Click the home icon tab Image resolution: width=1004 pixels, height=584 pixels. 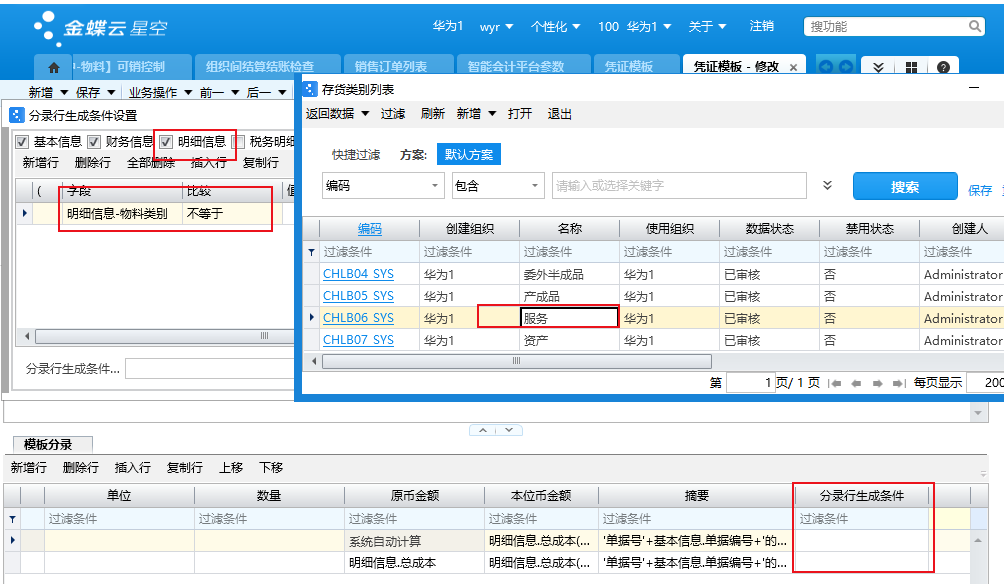(x=54, y=67)
